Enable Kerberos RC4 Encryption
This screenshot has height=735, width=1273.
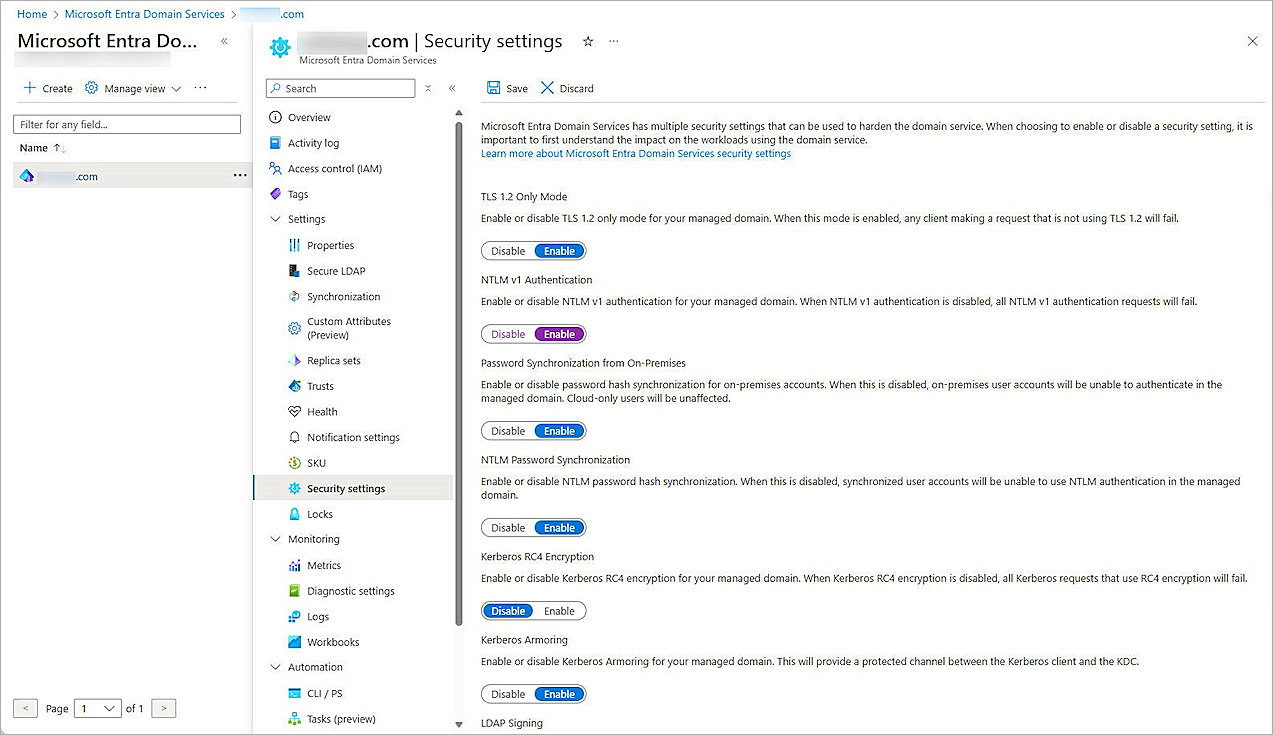[558, 610]
